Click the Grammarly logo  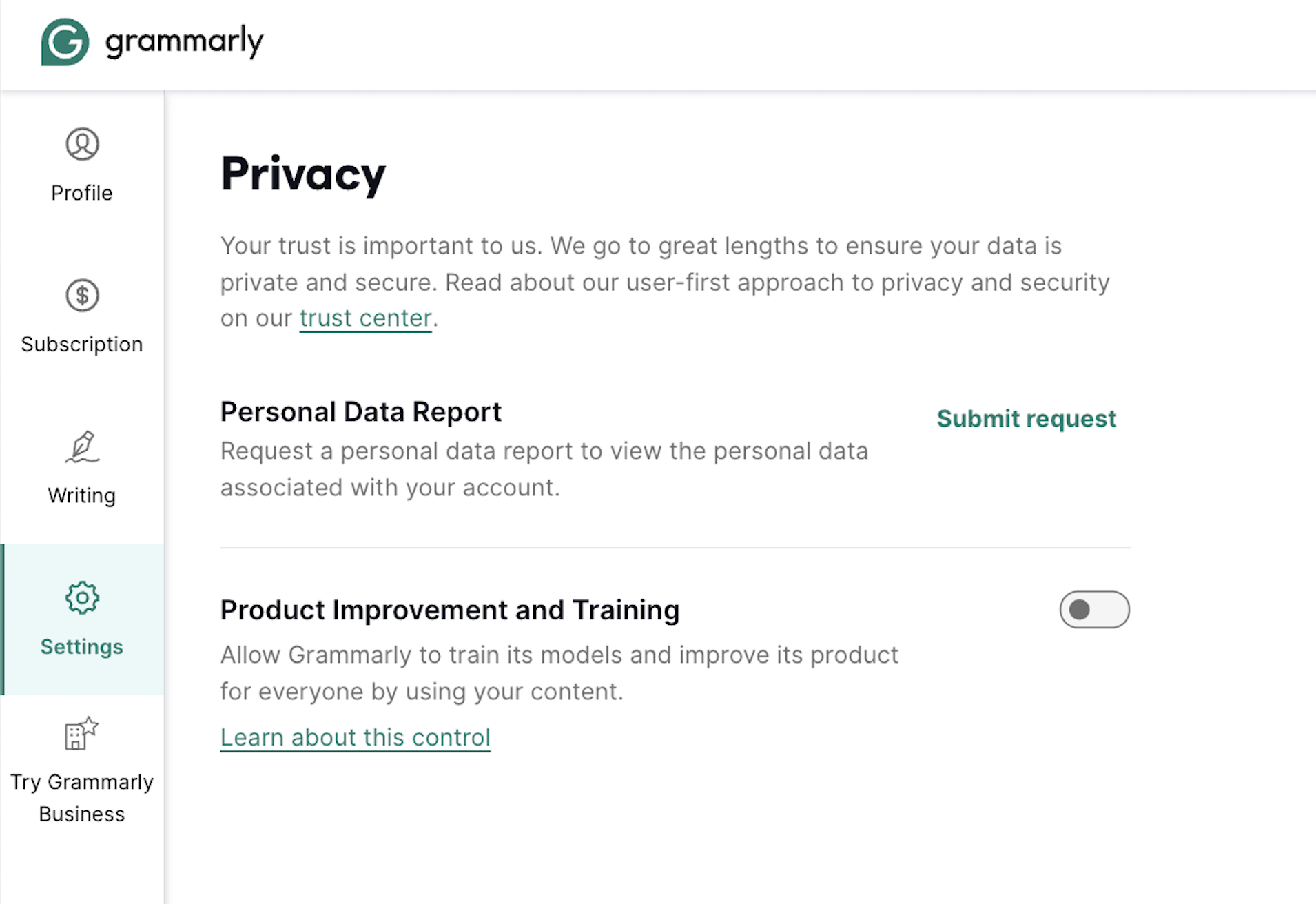(x=152, y=41)
